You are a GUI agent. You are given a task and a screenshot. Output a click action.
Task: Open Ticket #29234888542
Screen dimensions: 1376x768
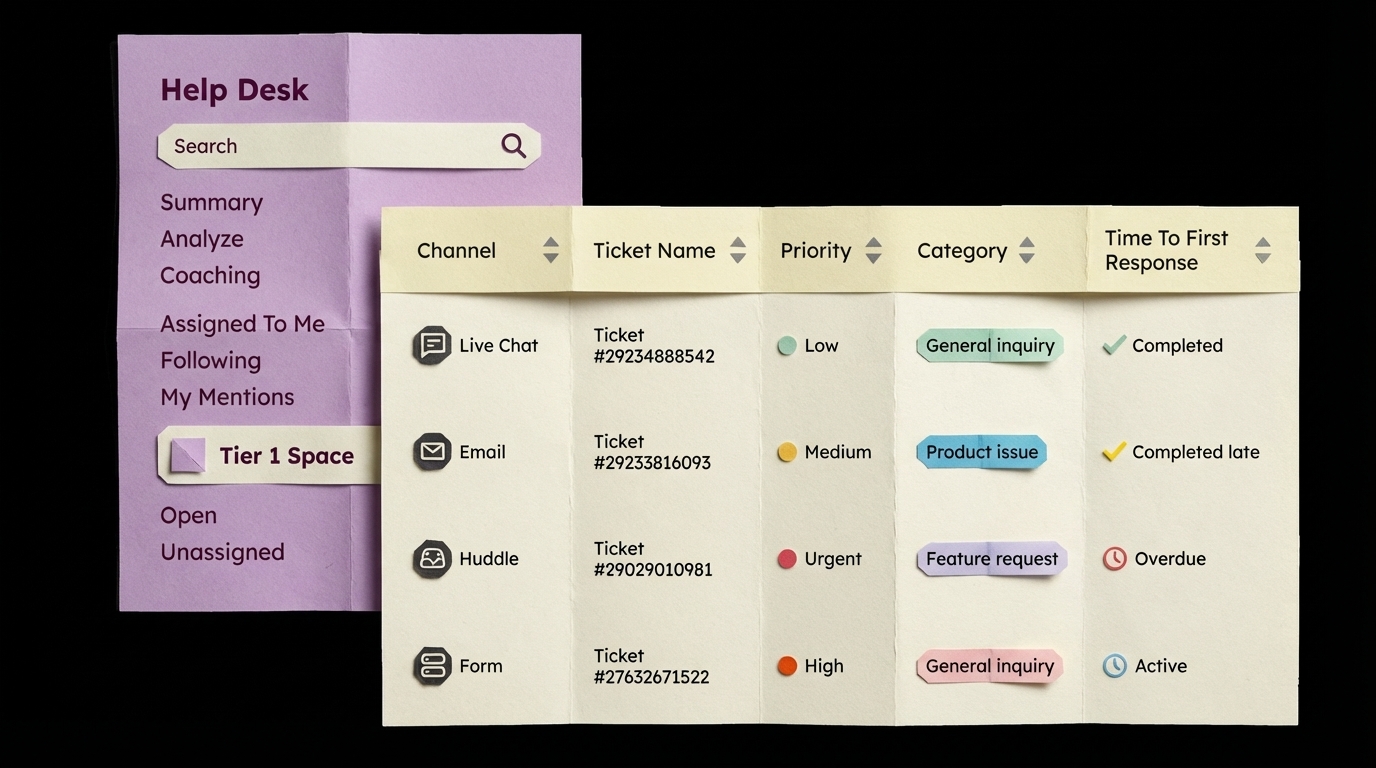coord(653,346)
